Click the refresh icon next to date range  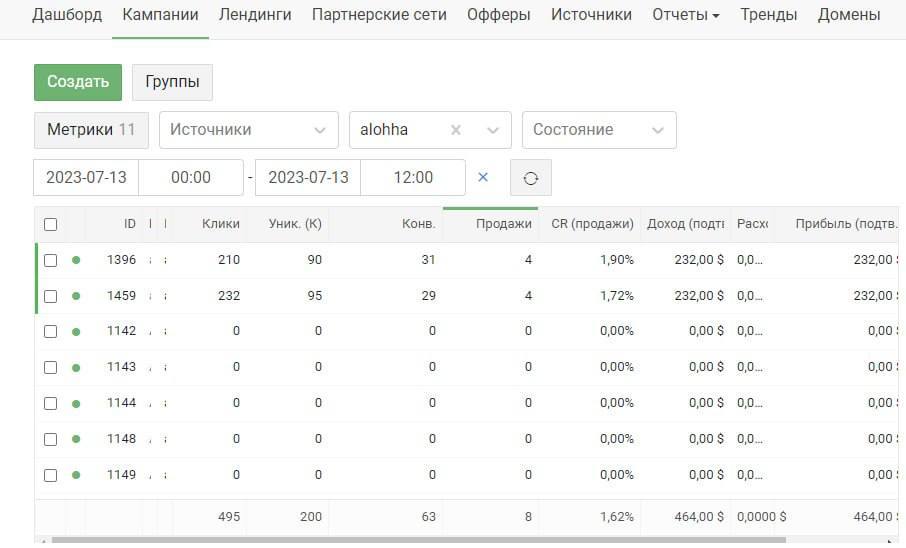pyautogui.click(x=531, y=178)
